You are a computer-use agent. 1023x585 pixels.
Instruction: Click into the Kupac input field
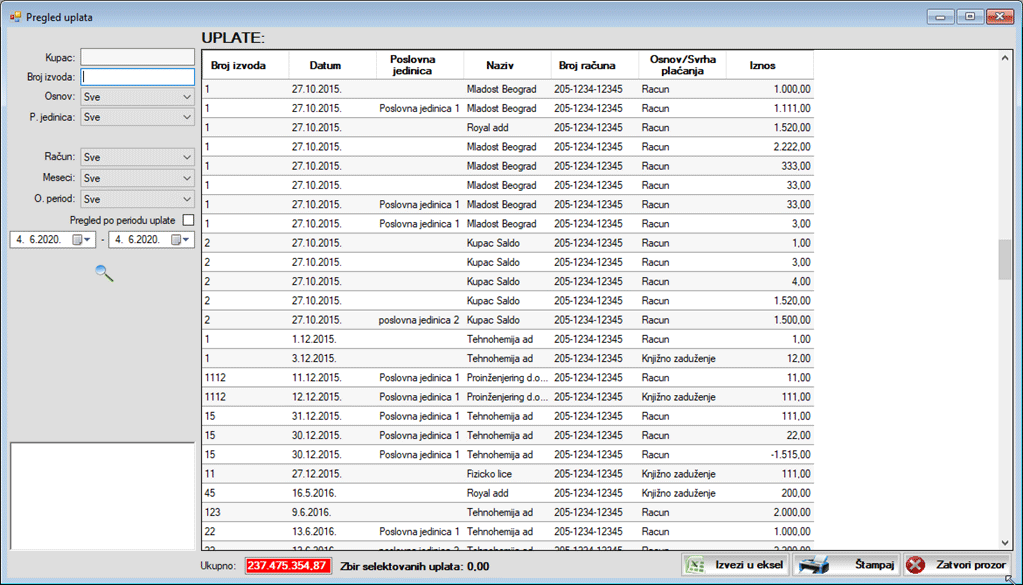click(138, 57)
